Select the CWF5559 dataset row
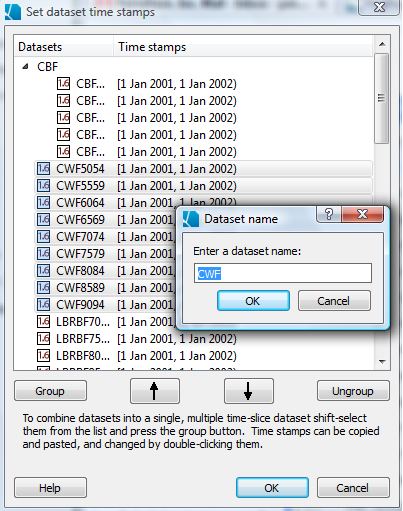 [x=203, y=186]
